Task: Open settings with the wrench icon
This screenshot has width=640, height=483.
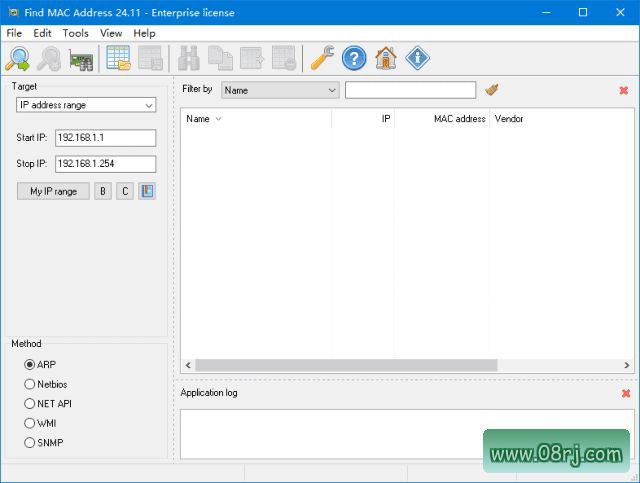Action: 322,59
